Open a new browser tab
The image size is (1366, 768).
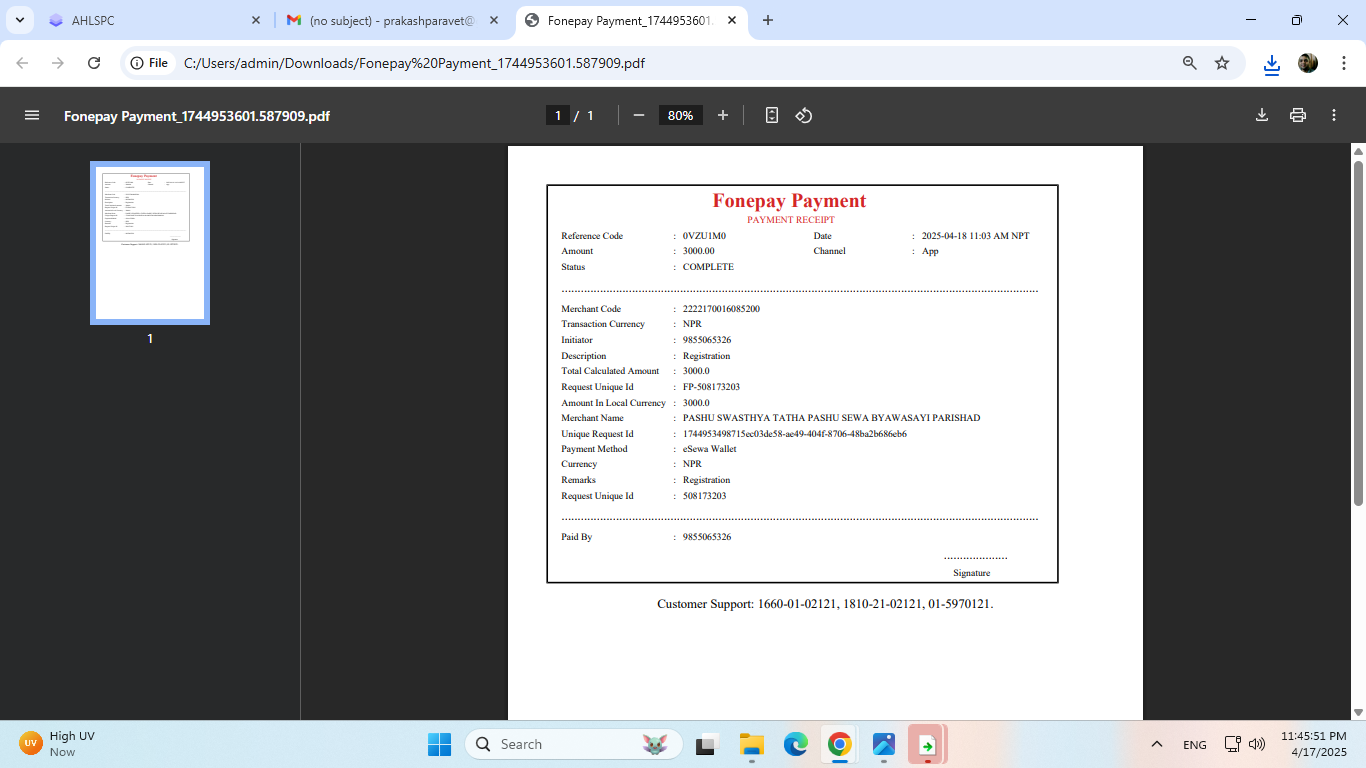tap(768, 20)
